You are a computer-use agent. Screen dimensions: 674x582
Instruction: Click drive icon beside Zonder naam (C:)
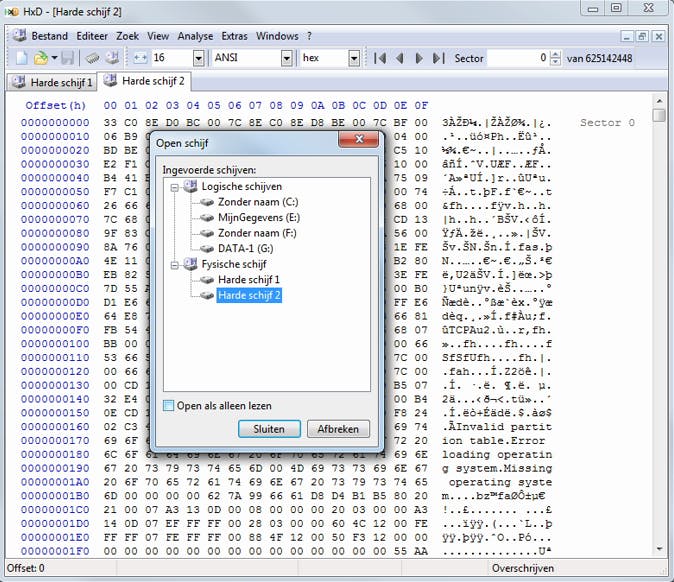coord(207,202)
